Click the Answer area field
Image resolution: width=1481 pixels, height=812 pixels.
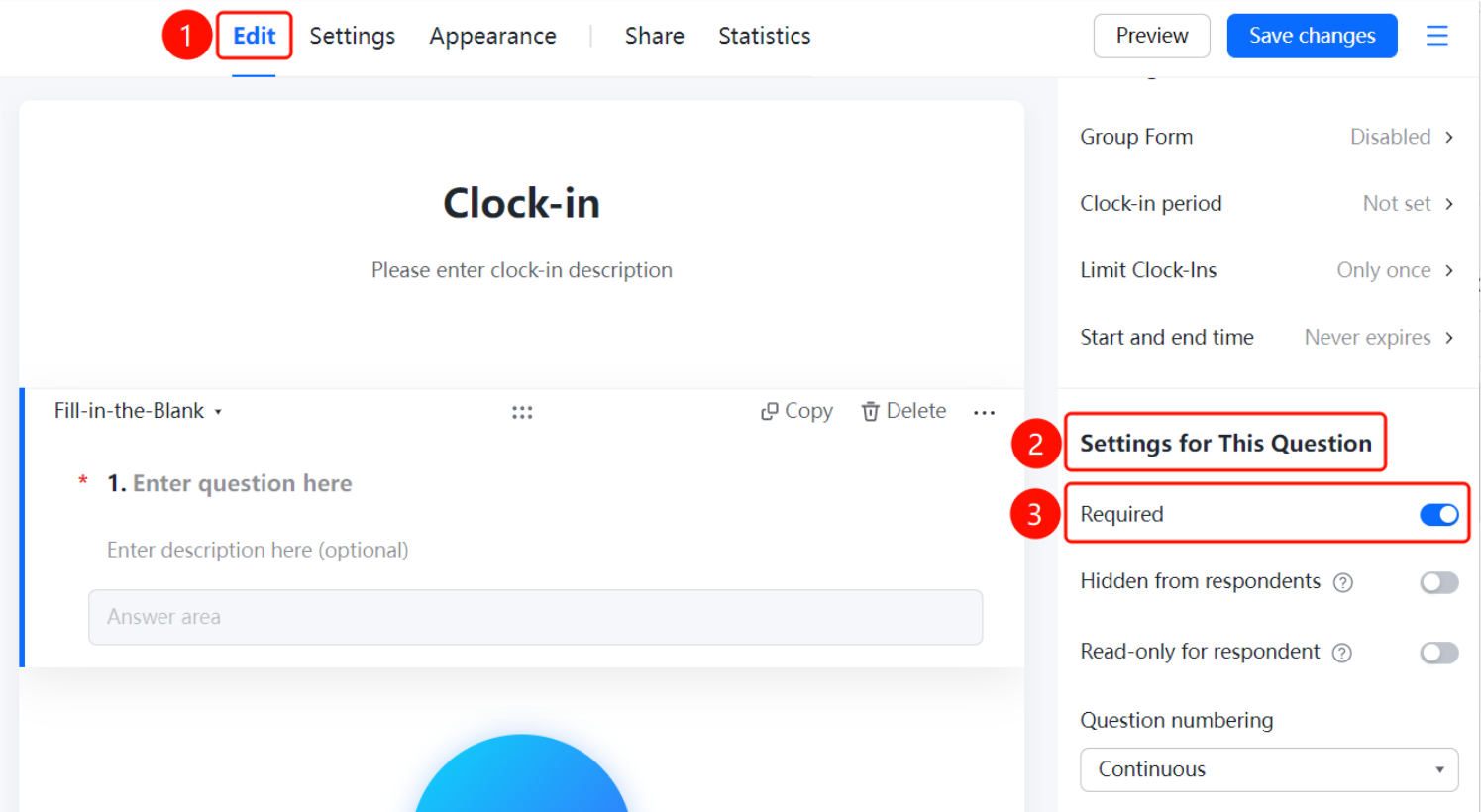point(535,617)
